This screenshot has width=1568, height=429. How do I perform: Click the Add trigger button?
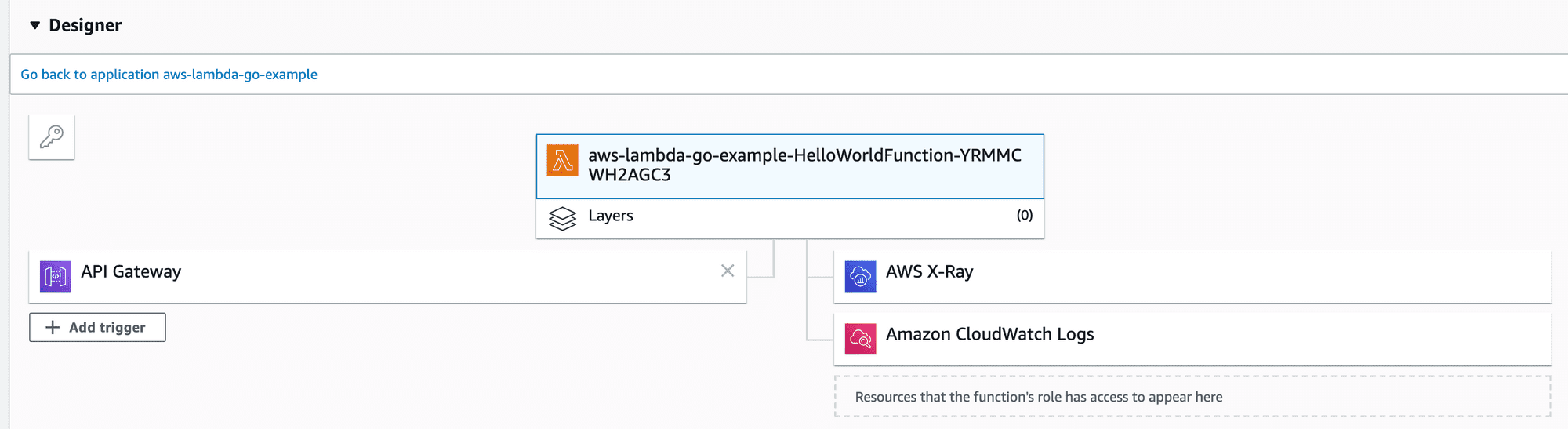(x=97, y=327)
